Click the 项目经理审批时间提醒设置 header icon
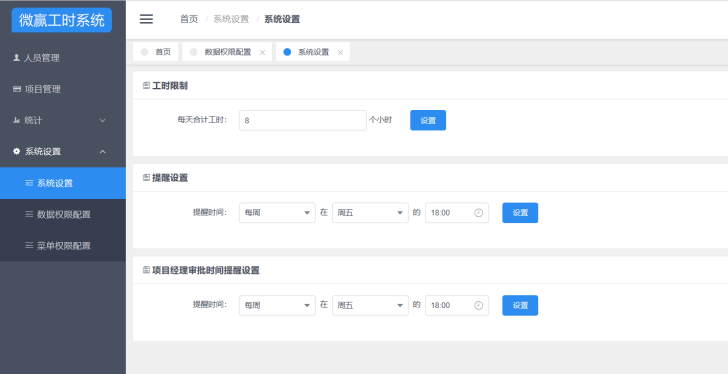The width and height of the screenshot is (728, 374). click(146, 270)
